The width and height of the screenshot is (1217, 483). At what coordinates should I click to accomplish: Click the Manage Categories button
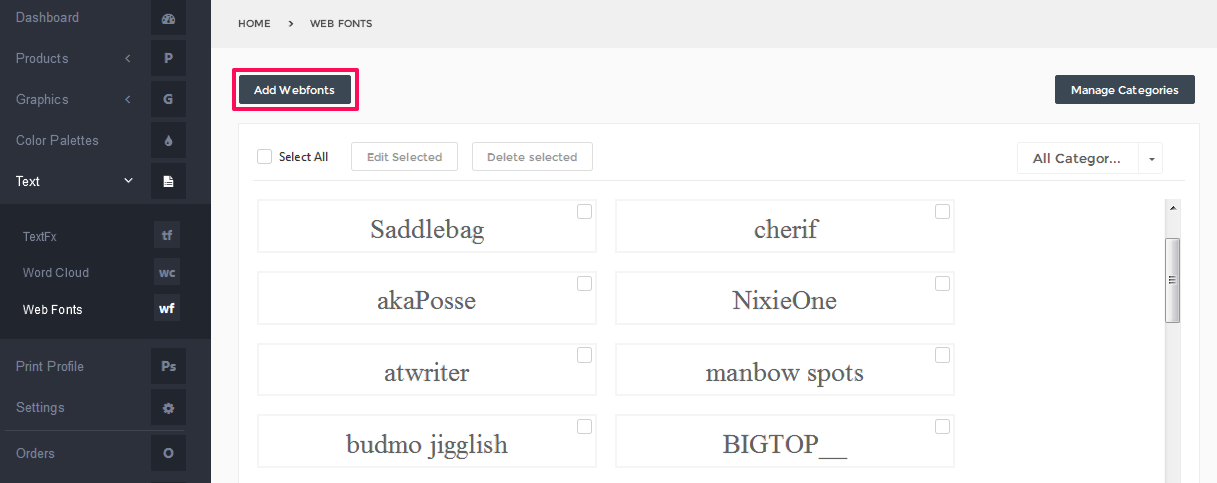coord(1125,90)
